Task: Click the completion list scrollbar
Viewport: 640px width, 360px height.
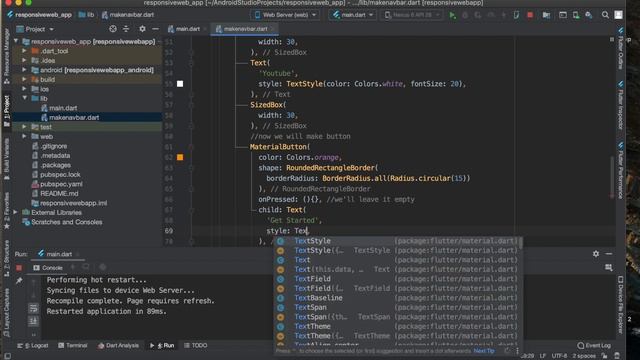Action: pyautogui.click(x=521, y=243)
